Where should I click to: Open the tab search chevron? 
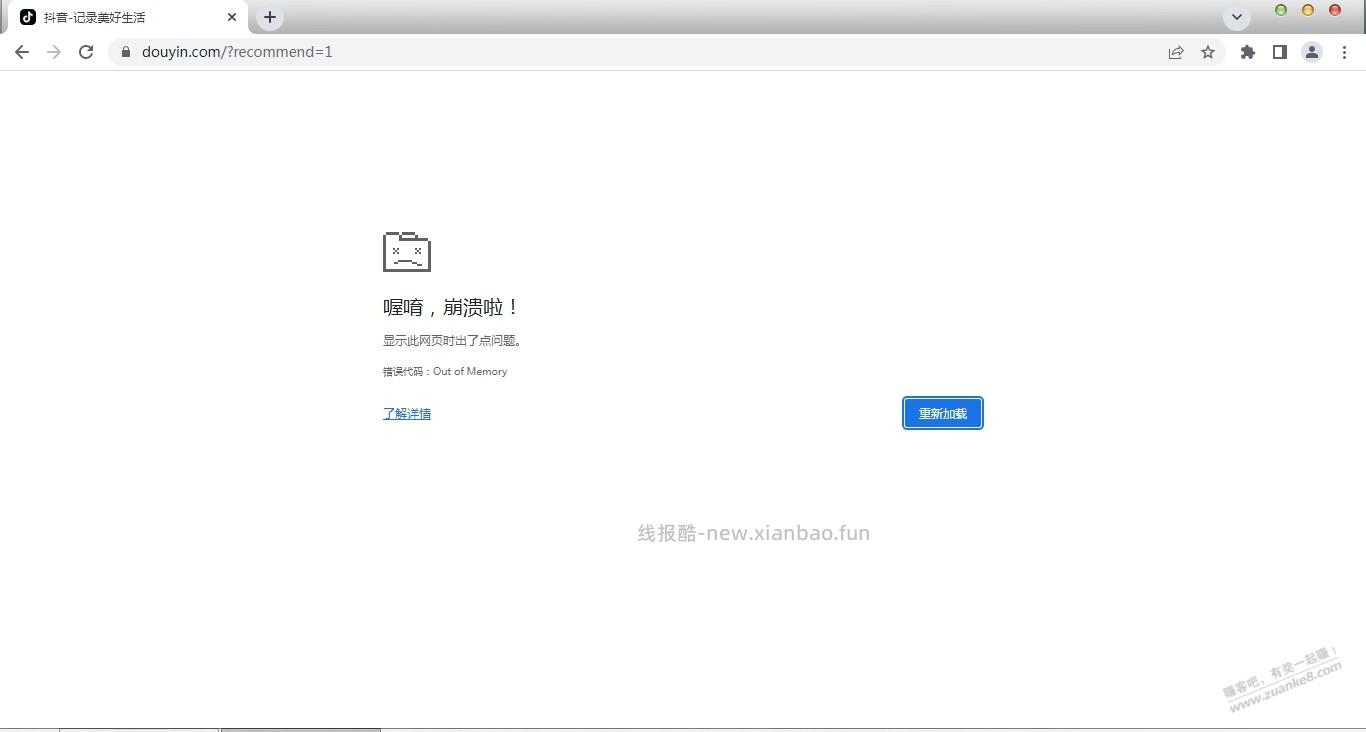click(x=1236, y=17)
